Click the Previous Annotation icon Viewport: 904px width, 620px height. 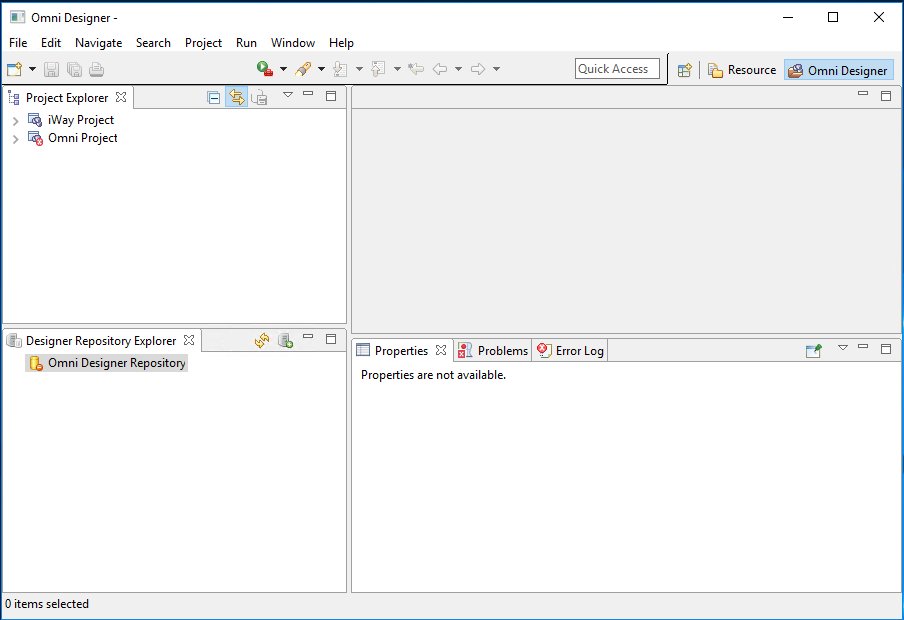(378, 69)
